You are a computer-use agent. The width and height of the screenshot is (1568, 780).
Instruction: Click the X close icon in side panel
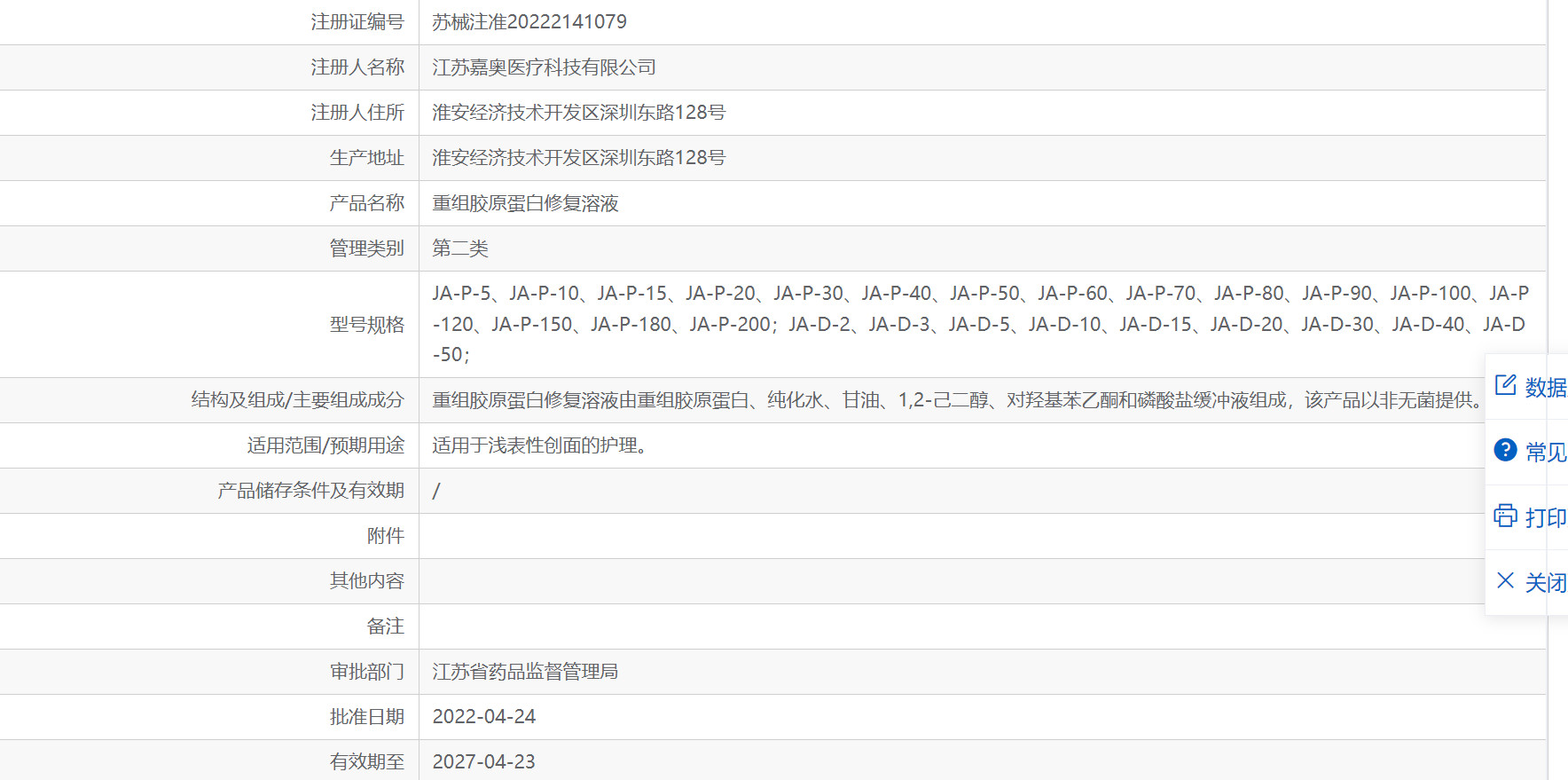click(x=1505, y=580)
